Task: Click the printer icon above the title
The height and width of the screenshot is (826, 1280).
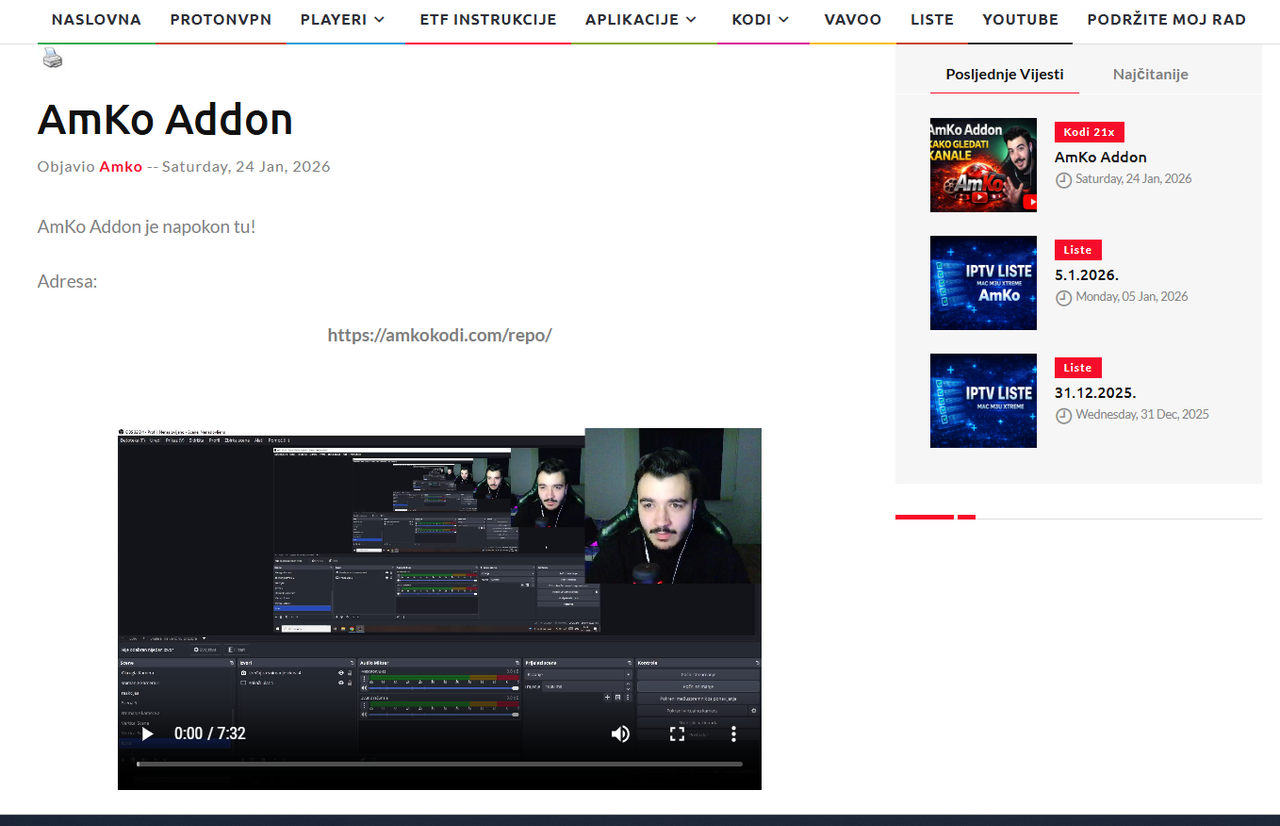Action: pos(52,58)
